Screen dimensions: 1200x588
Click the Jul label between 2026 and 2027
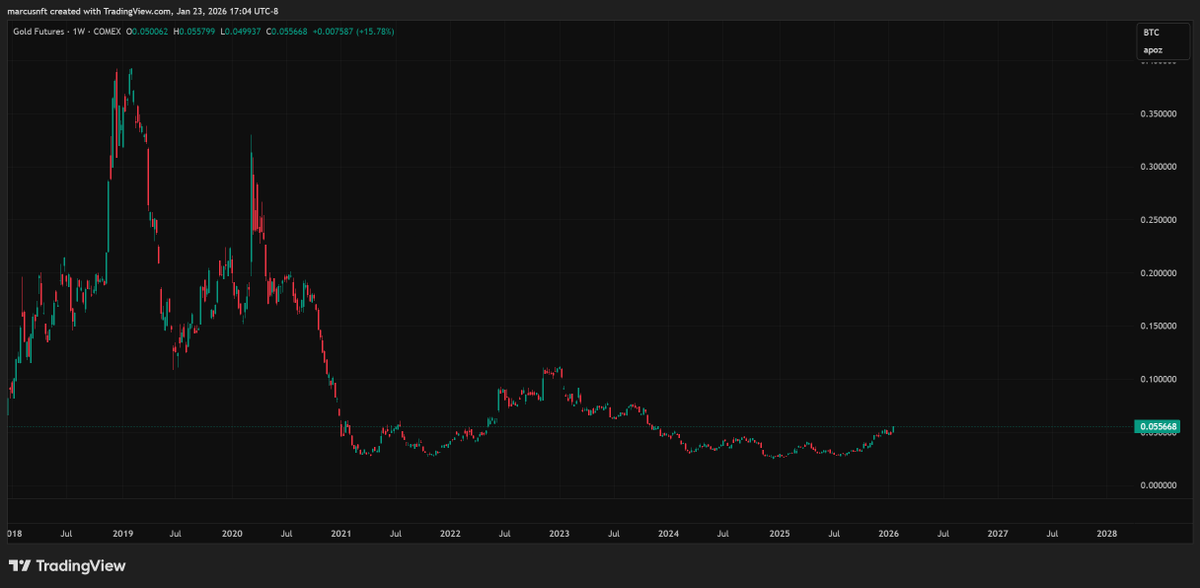942,534
